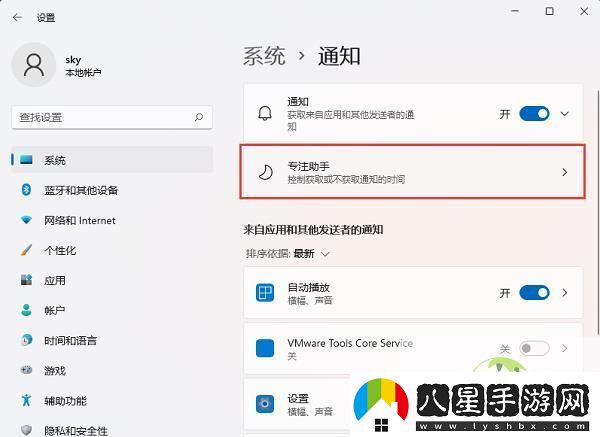Click the sky 本地帐户 profile name
Image resolution: width=600 pixels, height=437 pixels.
coord(83,65)
